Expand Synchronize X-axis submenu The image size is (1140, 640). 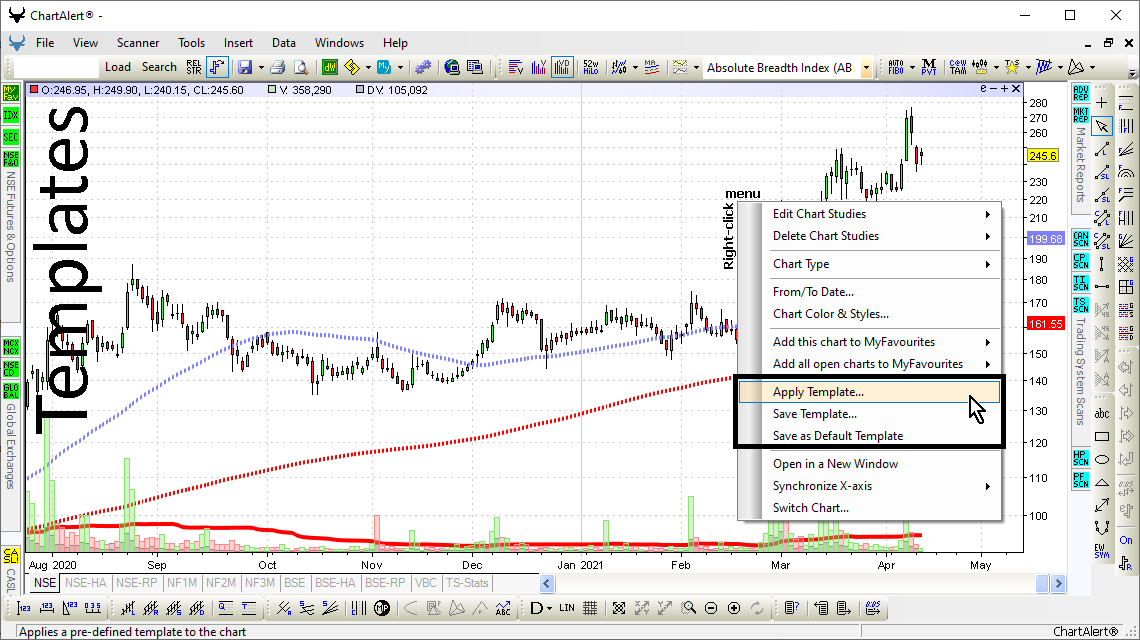pos(870,486)
